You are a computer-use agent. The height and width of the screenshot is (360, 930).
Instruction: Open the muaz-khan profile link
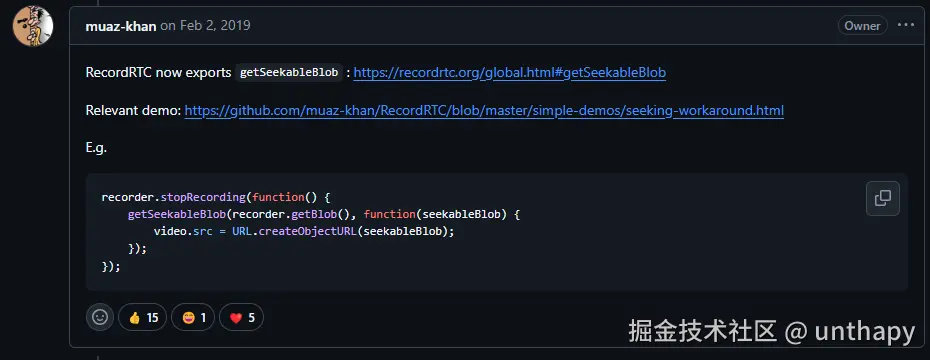[x=121, y=26]
